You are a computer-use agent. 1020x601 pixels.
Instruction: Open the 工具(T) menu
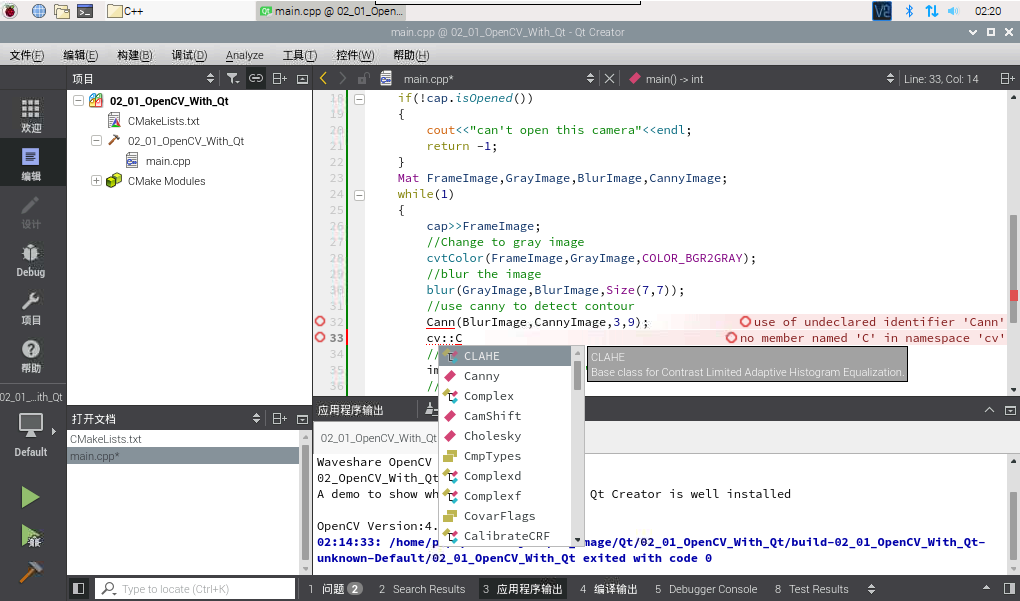[x=300, y=55]
